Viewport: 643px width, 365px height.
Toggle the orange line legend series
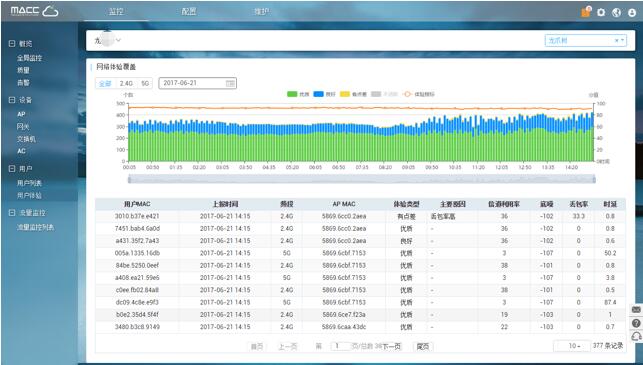point(418,94)
